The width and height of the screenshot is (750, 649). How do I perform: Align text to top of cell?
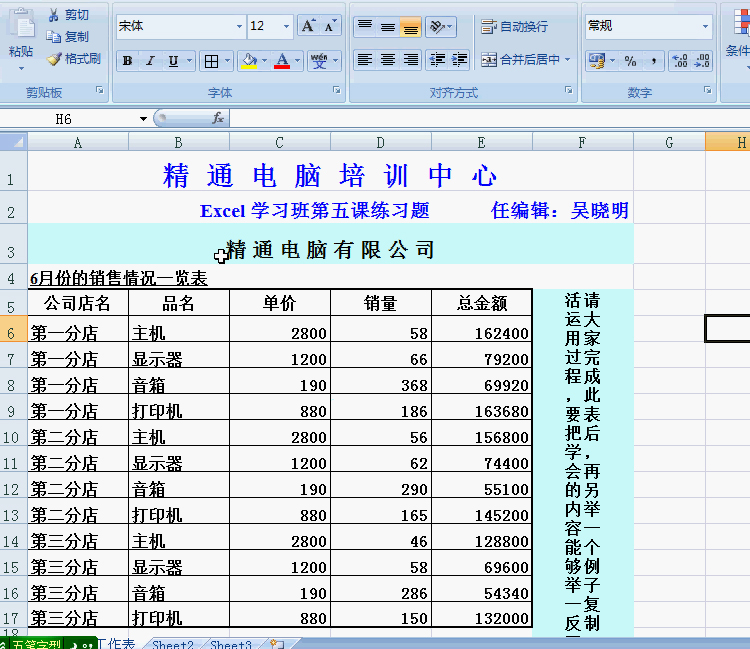tap(365, 26)
